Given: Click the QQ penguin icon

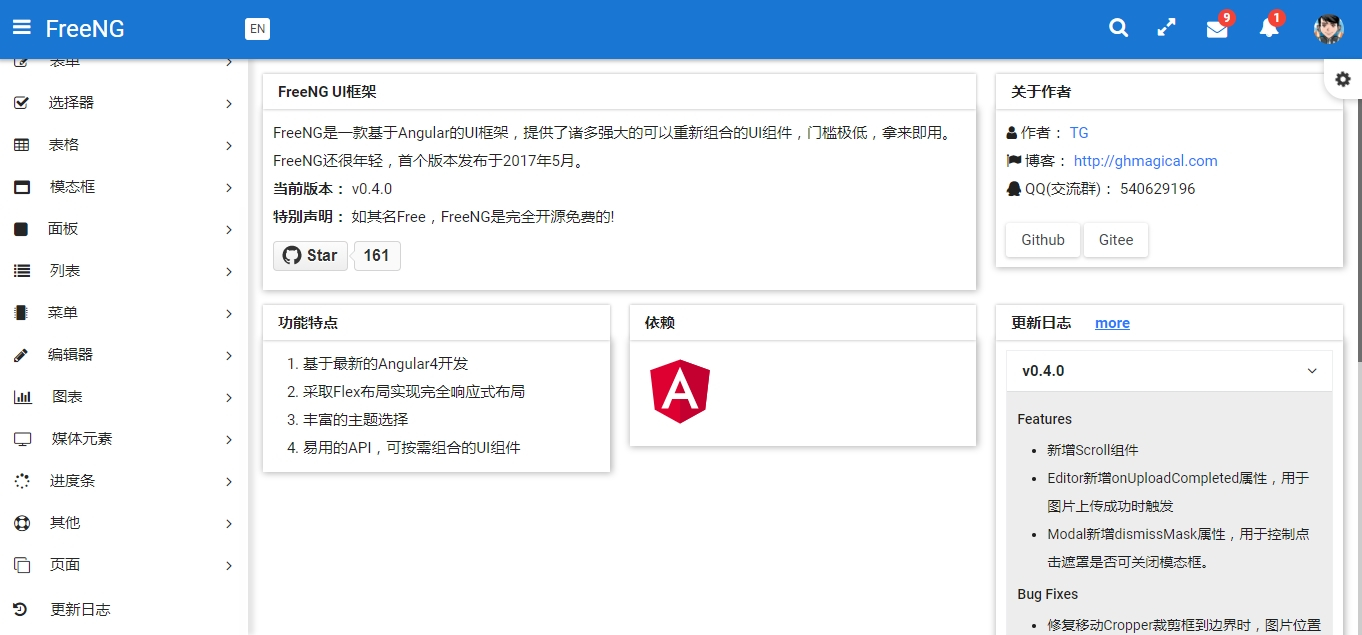Looking at the screenshot, I should pos(1013,189).
